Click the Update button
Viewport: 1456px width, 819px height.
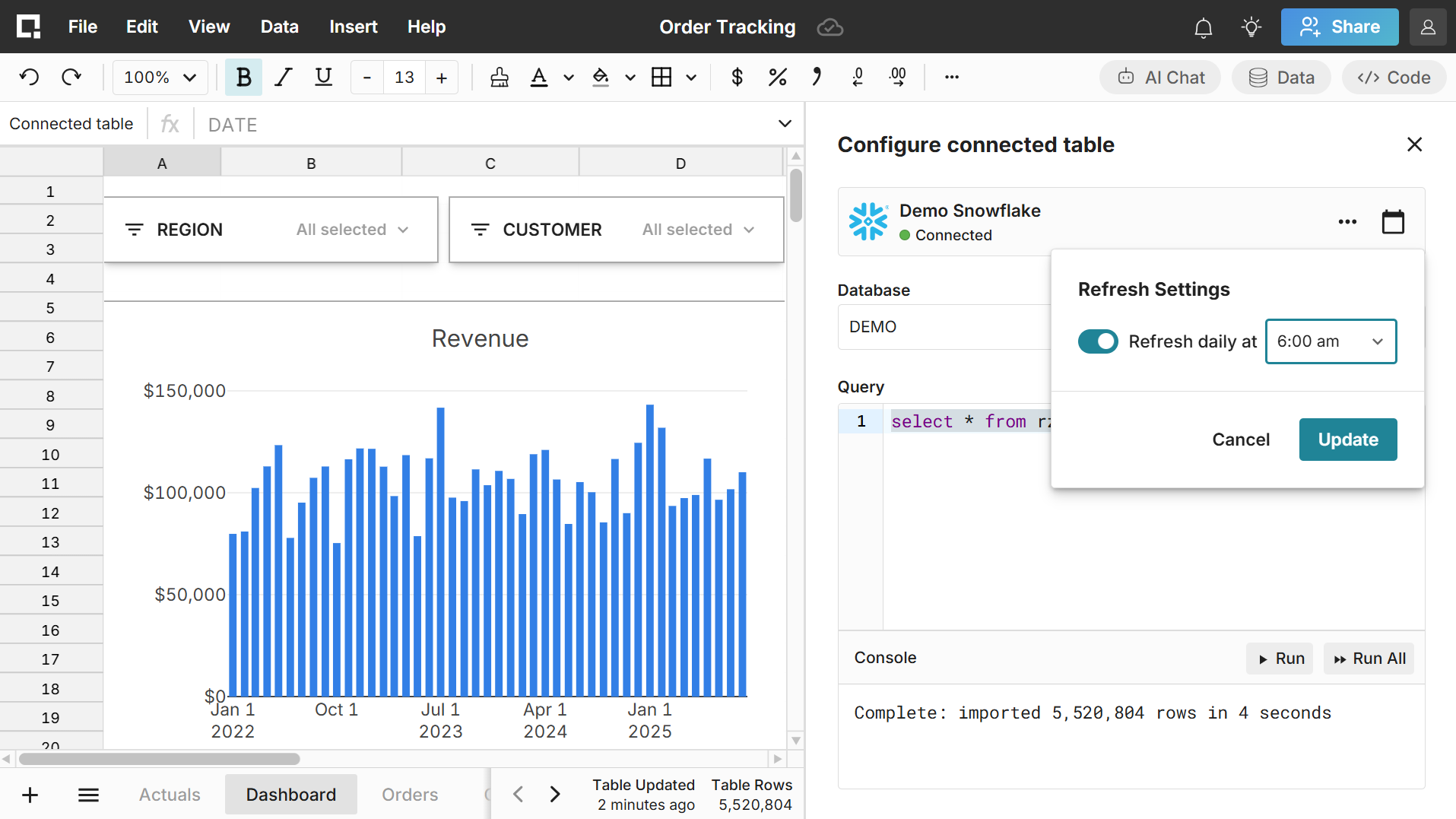pyautogui.click(x=1347, y=440)
